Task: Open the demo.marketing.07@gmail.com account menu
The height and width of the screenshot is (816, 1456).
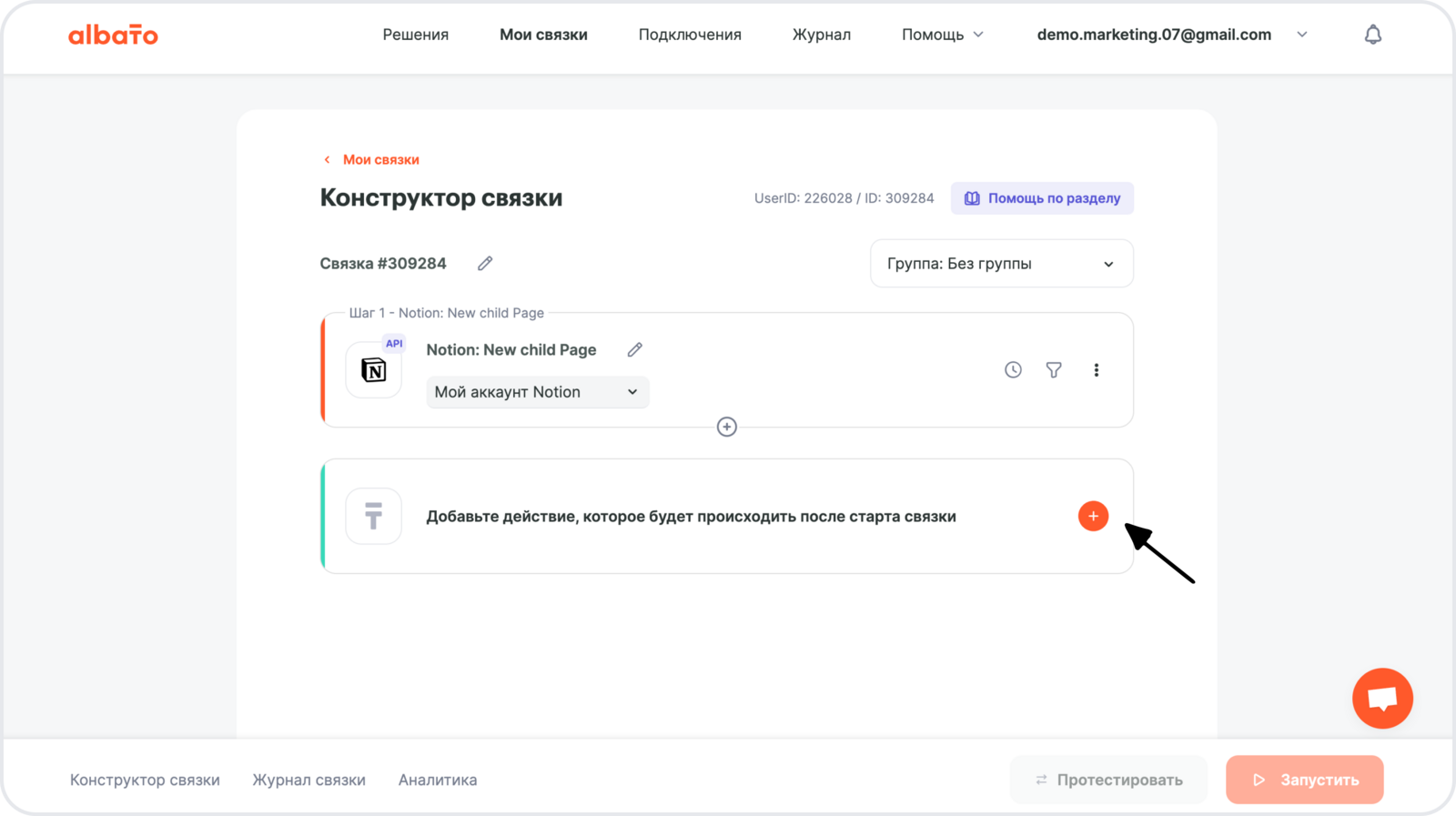Action: tap(1171, 35)
